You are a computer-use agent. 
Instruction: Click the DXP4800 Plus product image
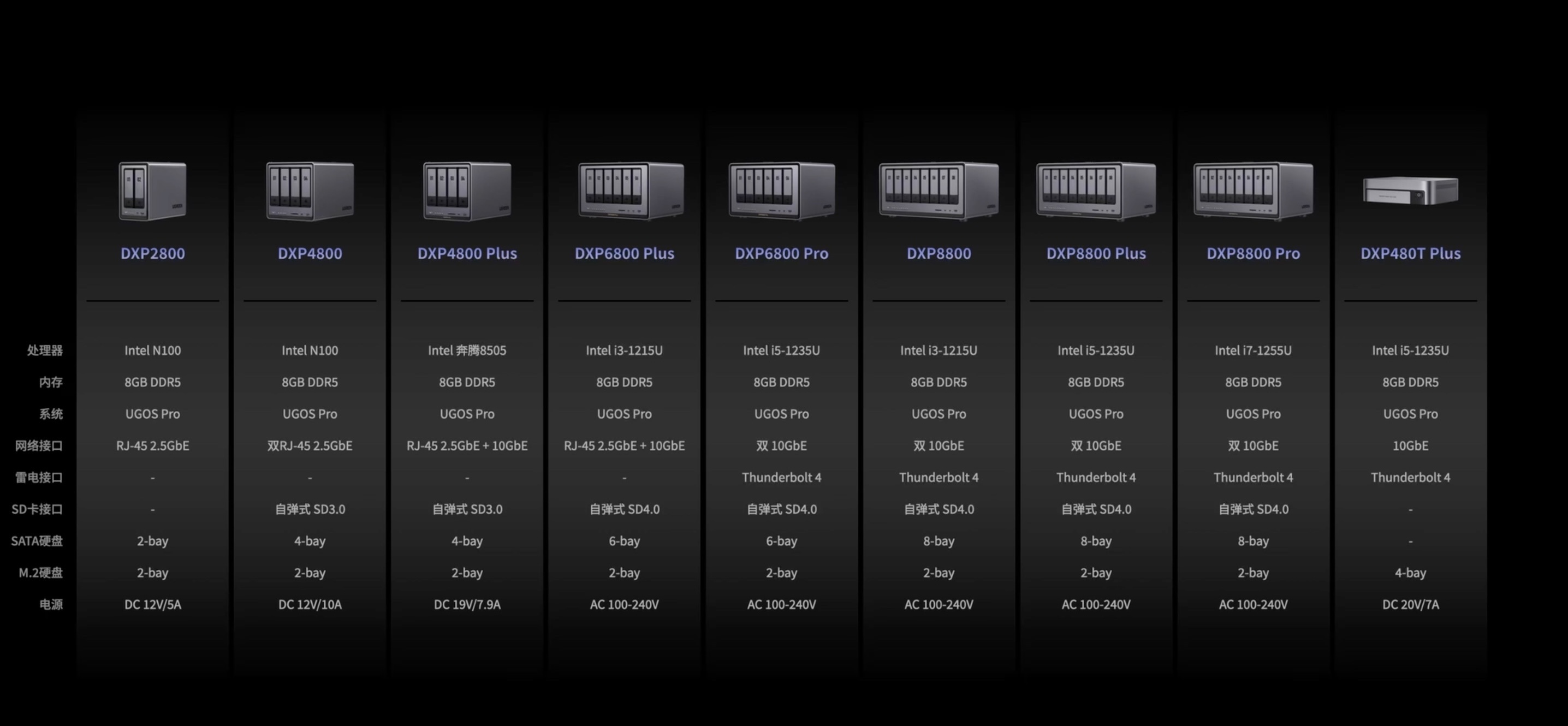467,191
